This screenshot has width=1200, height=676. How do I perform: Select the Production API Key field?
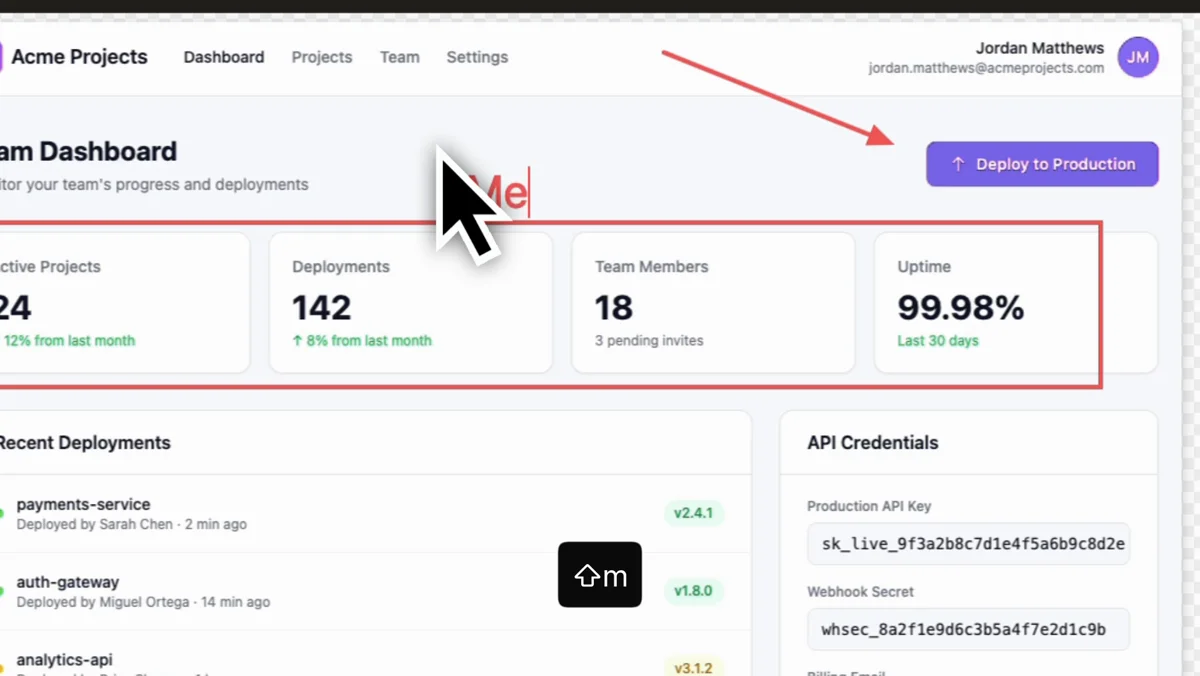[x=967, y=543]
